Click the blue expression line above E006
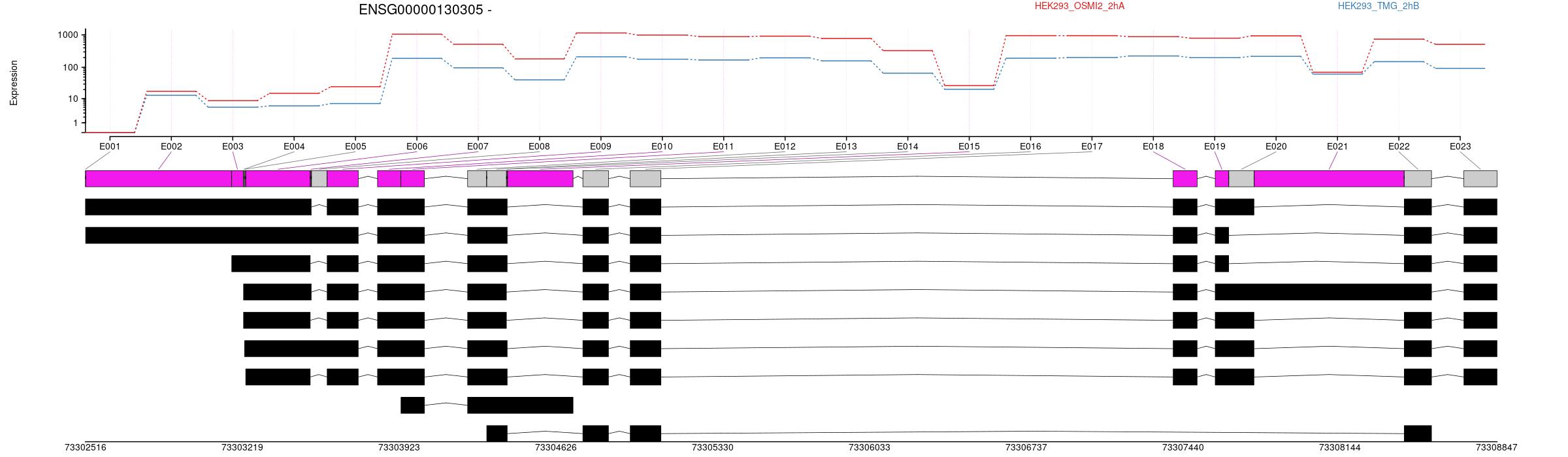 click(417, 58)
